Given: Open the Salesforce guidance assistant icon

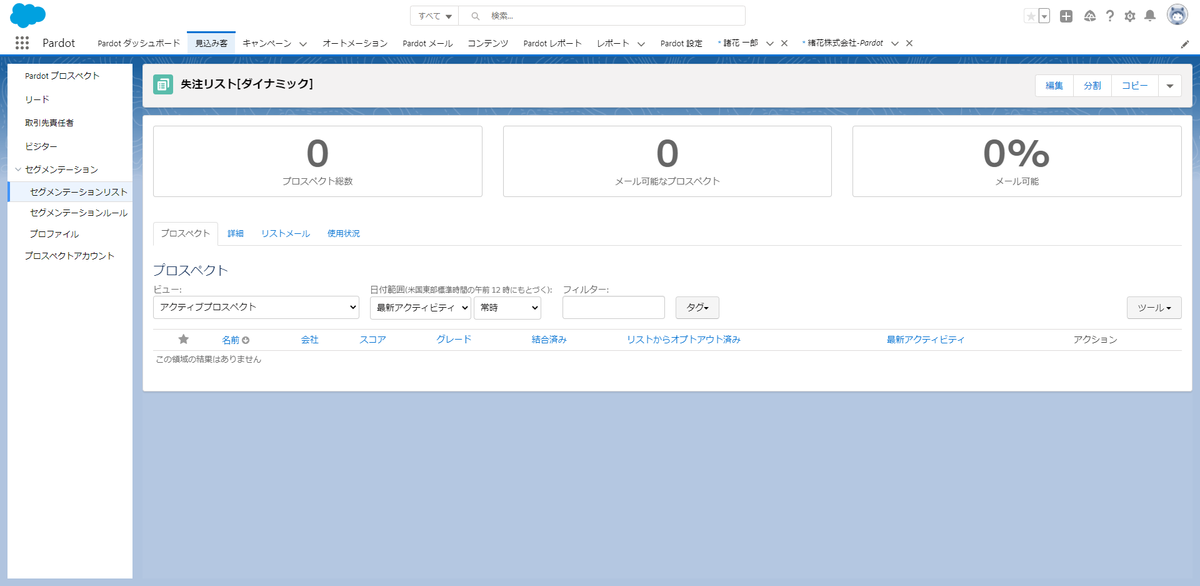Looking at the screenshot, I should click(1089, 15).
